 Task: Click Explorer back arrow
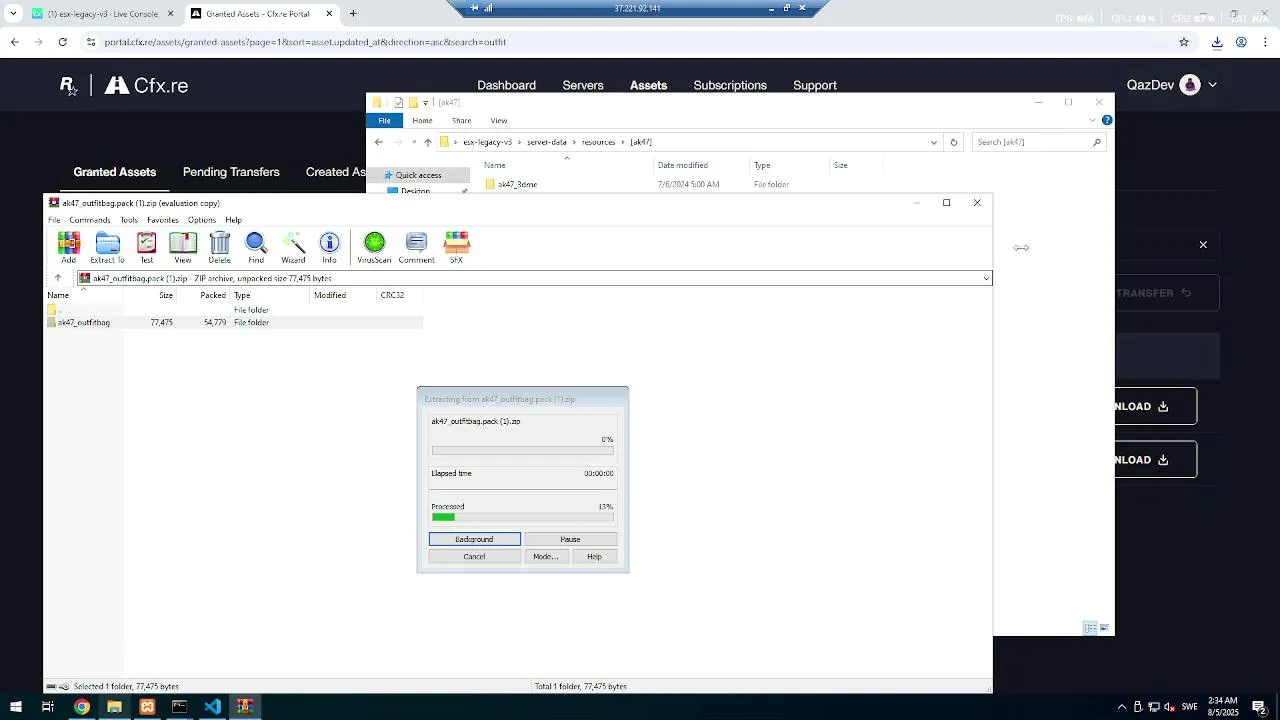[x=378, y=142]
